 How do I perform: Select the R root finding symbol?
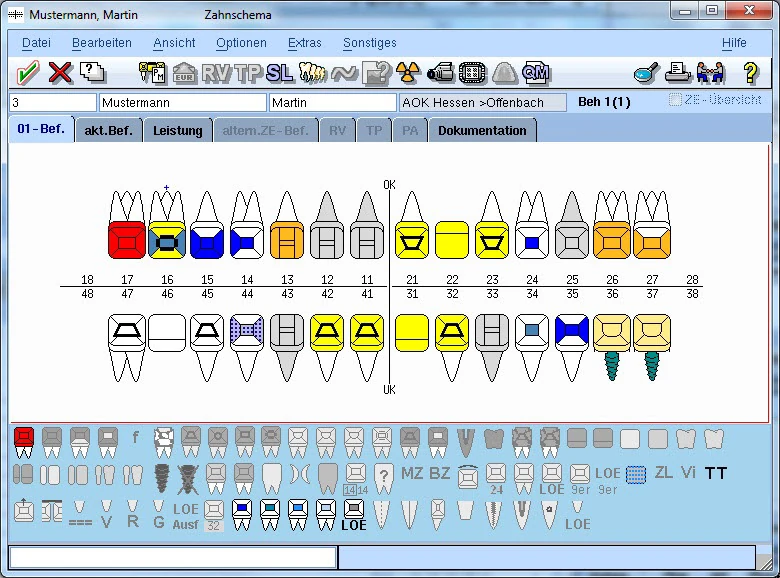(132, 515)
